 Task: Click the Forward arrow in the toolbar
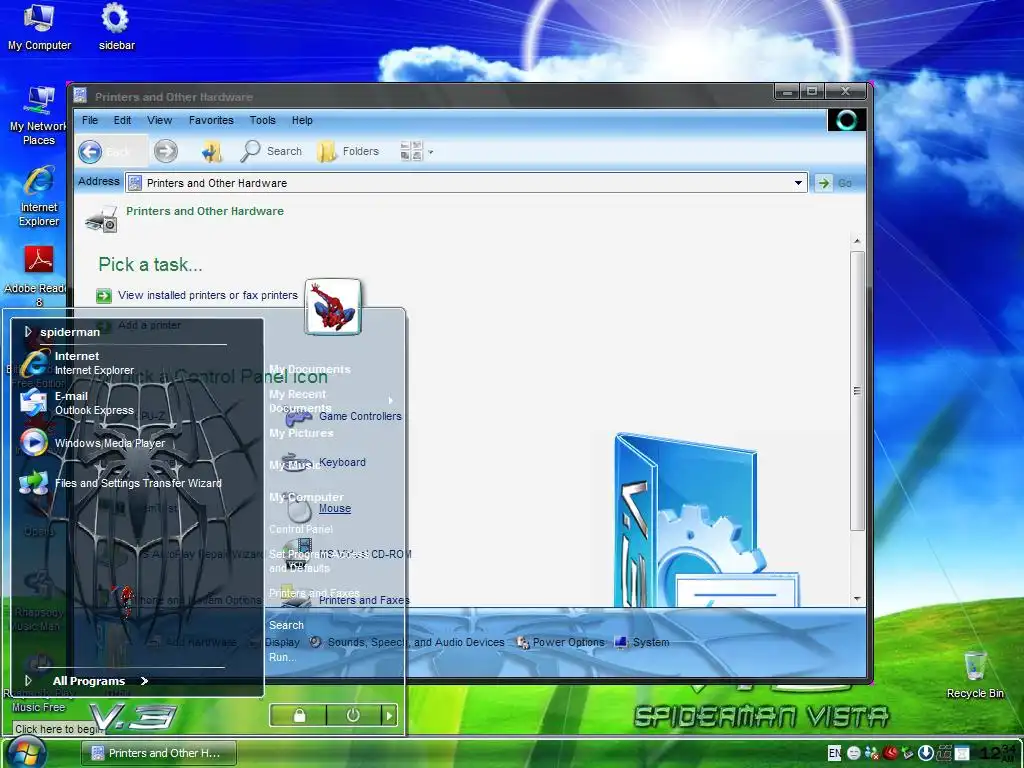[166, 152]
